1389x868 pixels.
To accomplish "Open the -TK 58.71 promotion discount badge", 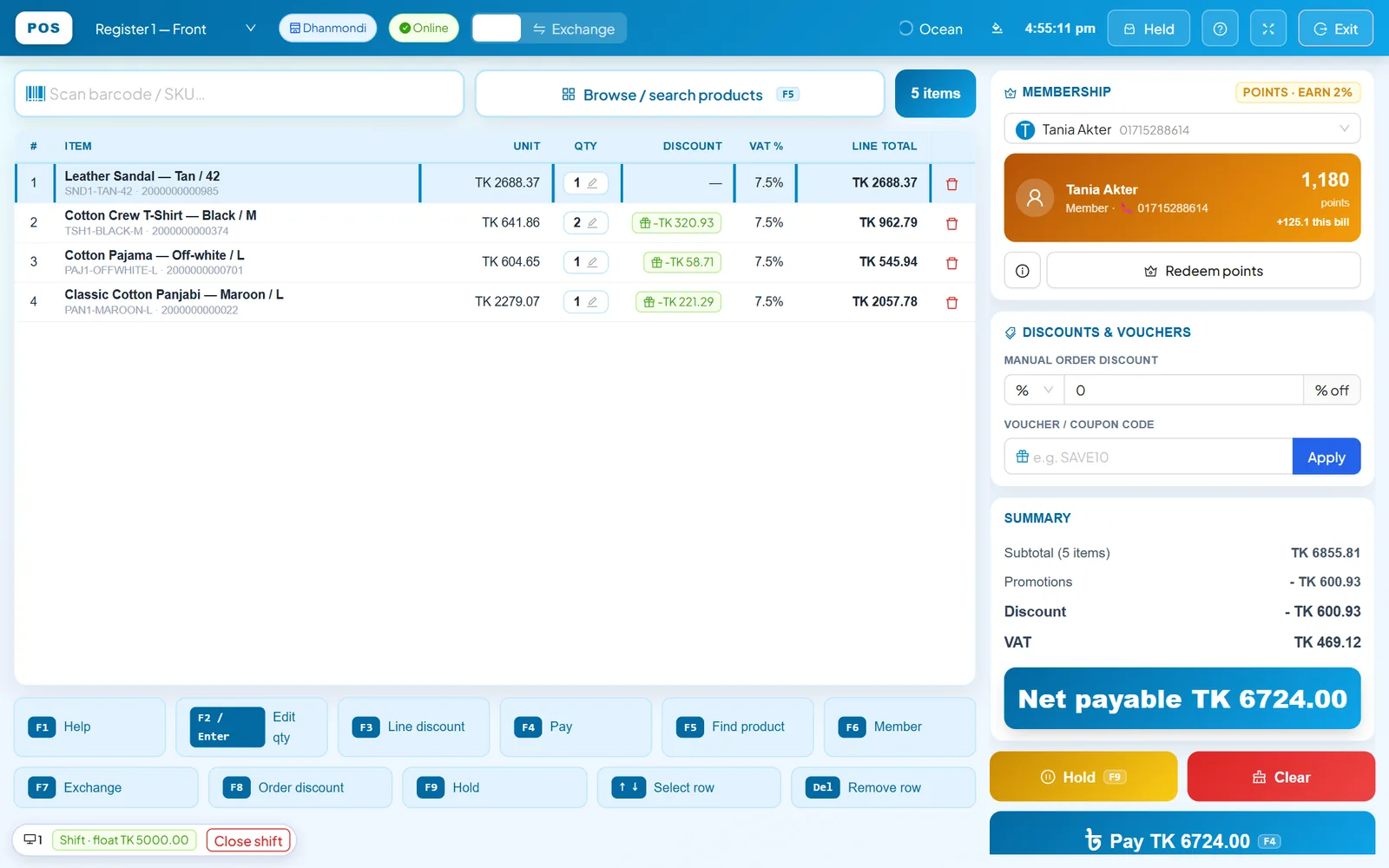I will pyautogui.click(x=682, y=262).
